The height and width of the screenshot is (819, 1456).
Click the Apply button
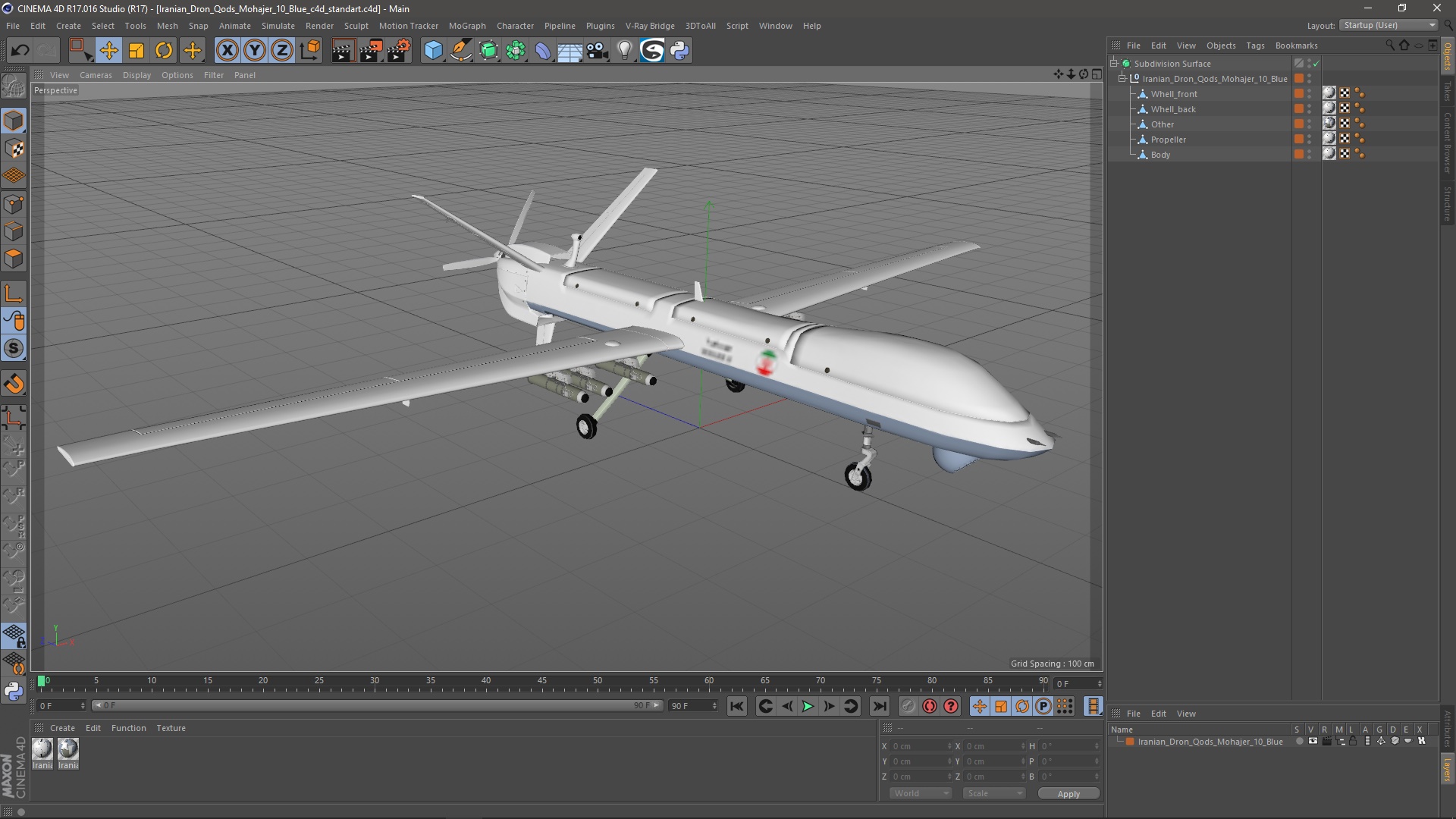(x=1068, y=794)
